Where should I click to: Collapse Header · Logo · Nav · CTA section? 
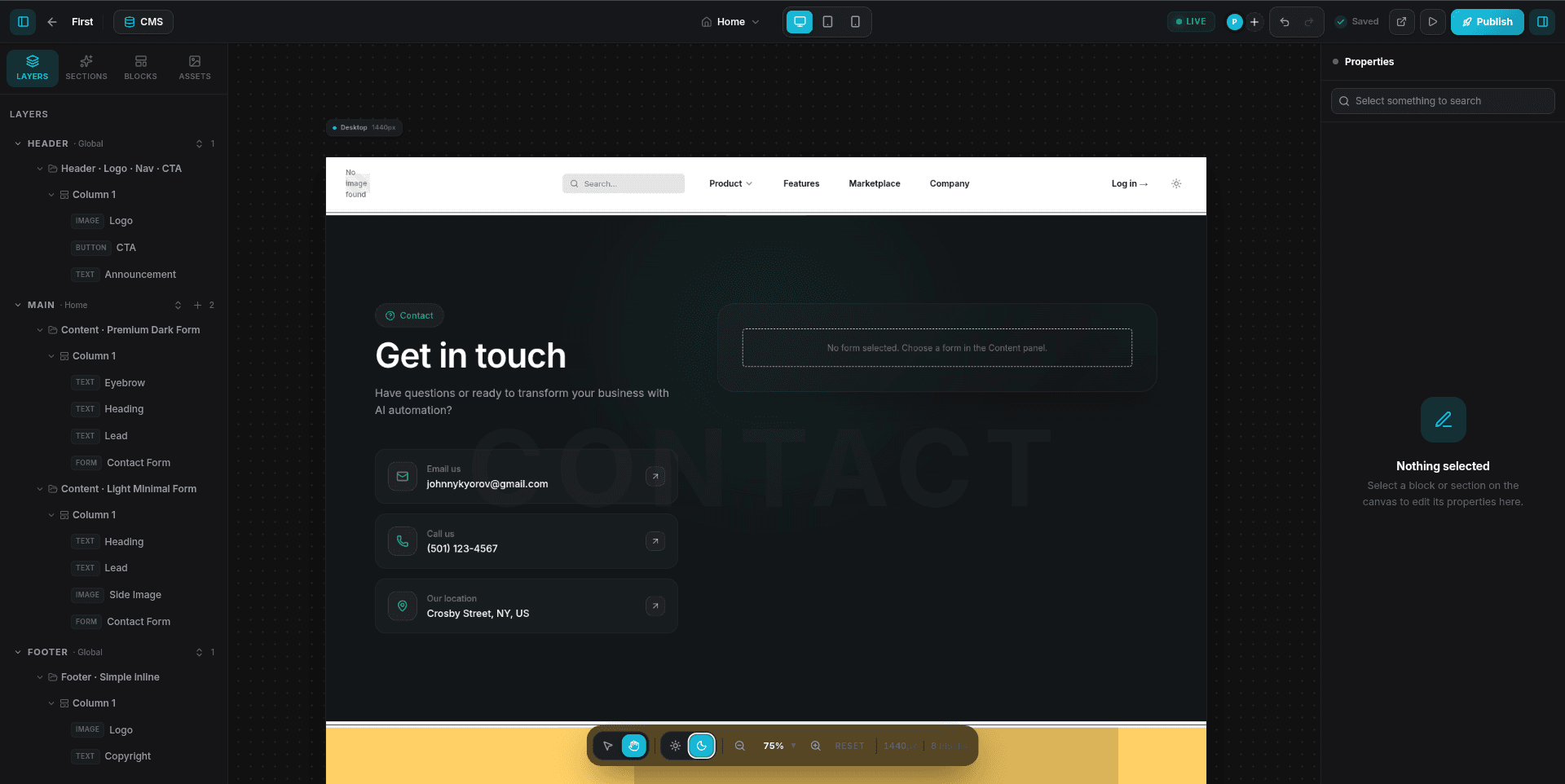pyautogui.click(x=40, y=169)
